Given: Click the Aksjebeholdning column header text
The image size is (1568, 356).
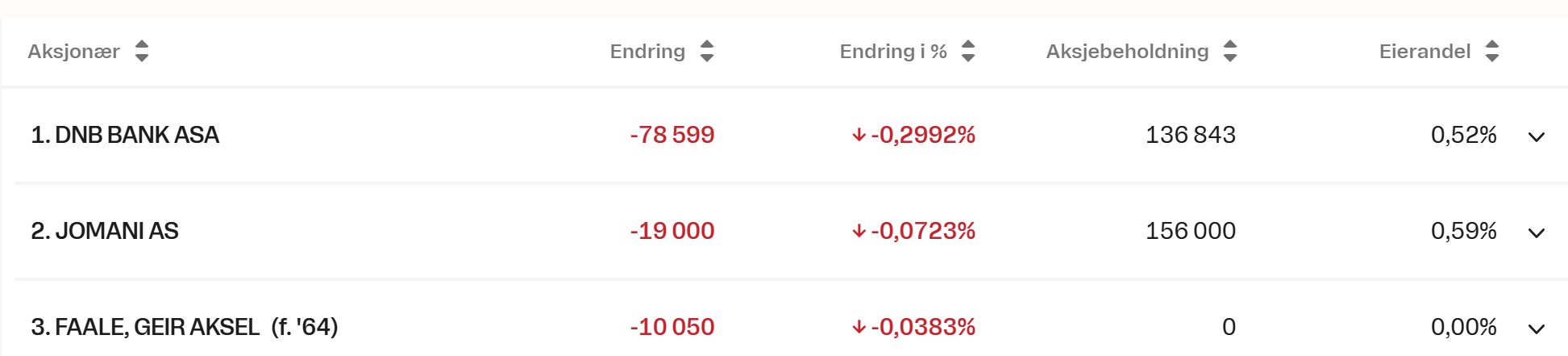Looking at the screenshot, I should (1127, 52).
